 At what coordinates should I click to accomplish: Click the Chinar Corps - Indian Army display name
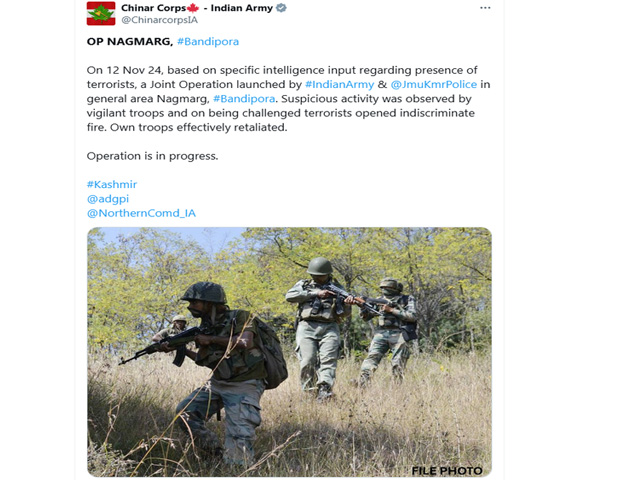[x=197, y=8]
